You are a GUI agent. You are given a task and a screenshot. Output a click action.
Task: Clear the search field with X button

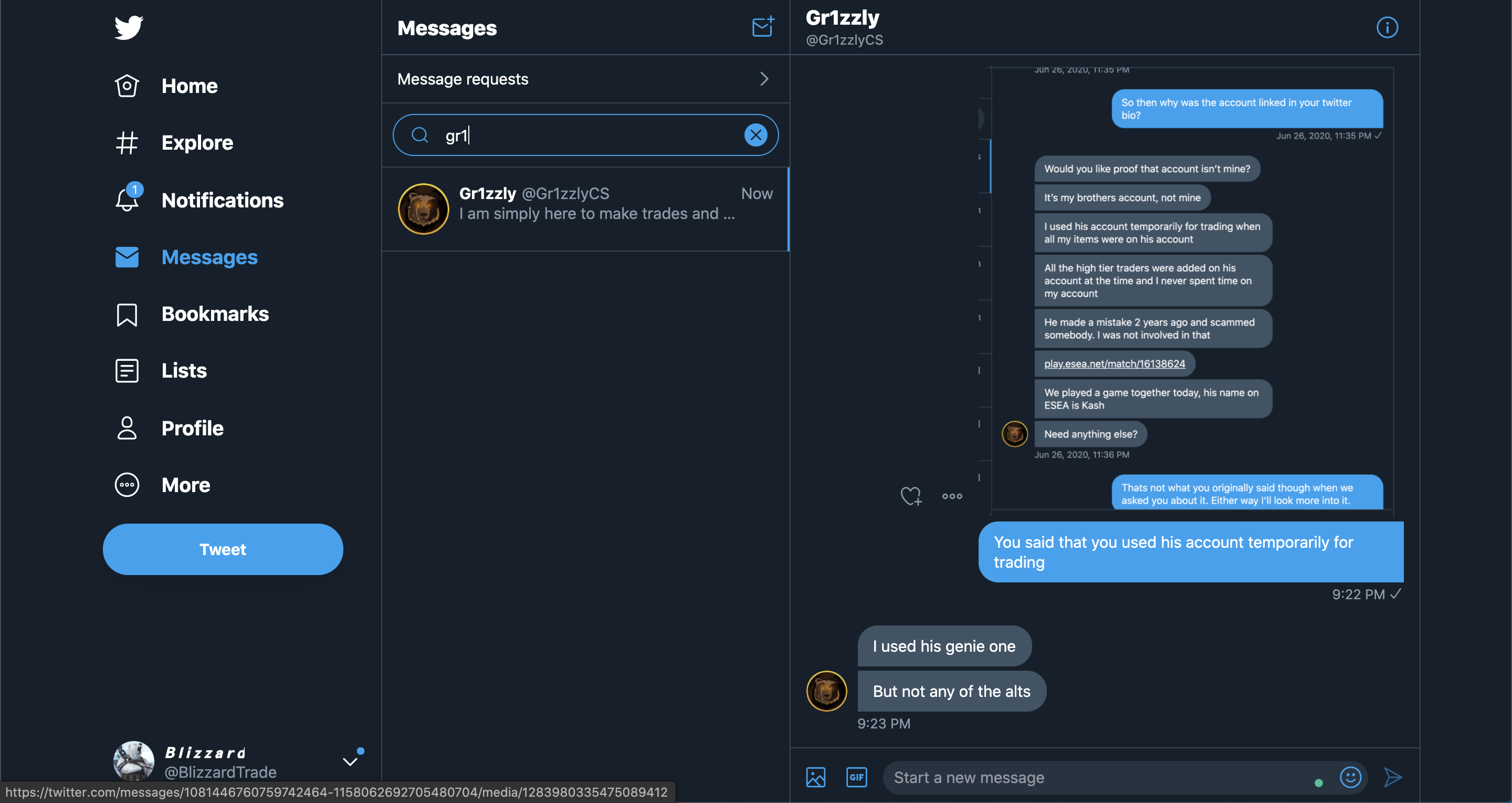755,135
